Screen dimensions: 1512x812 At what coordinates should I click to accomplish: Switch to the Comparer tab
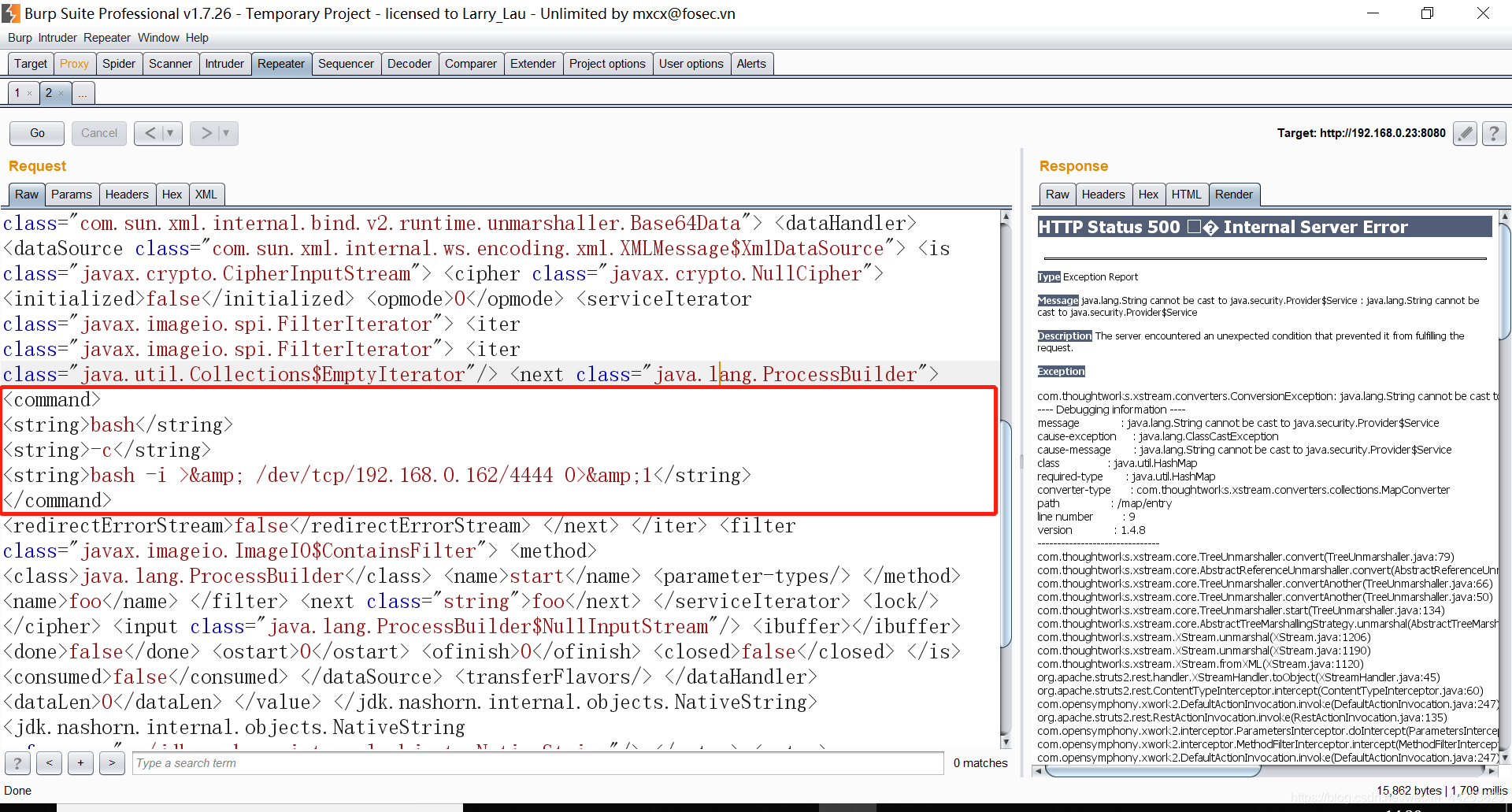(x=471, y=64)
